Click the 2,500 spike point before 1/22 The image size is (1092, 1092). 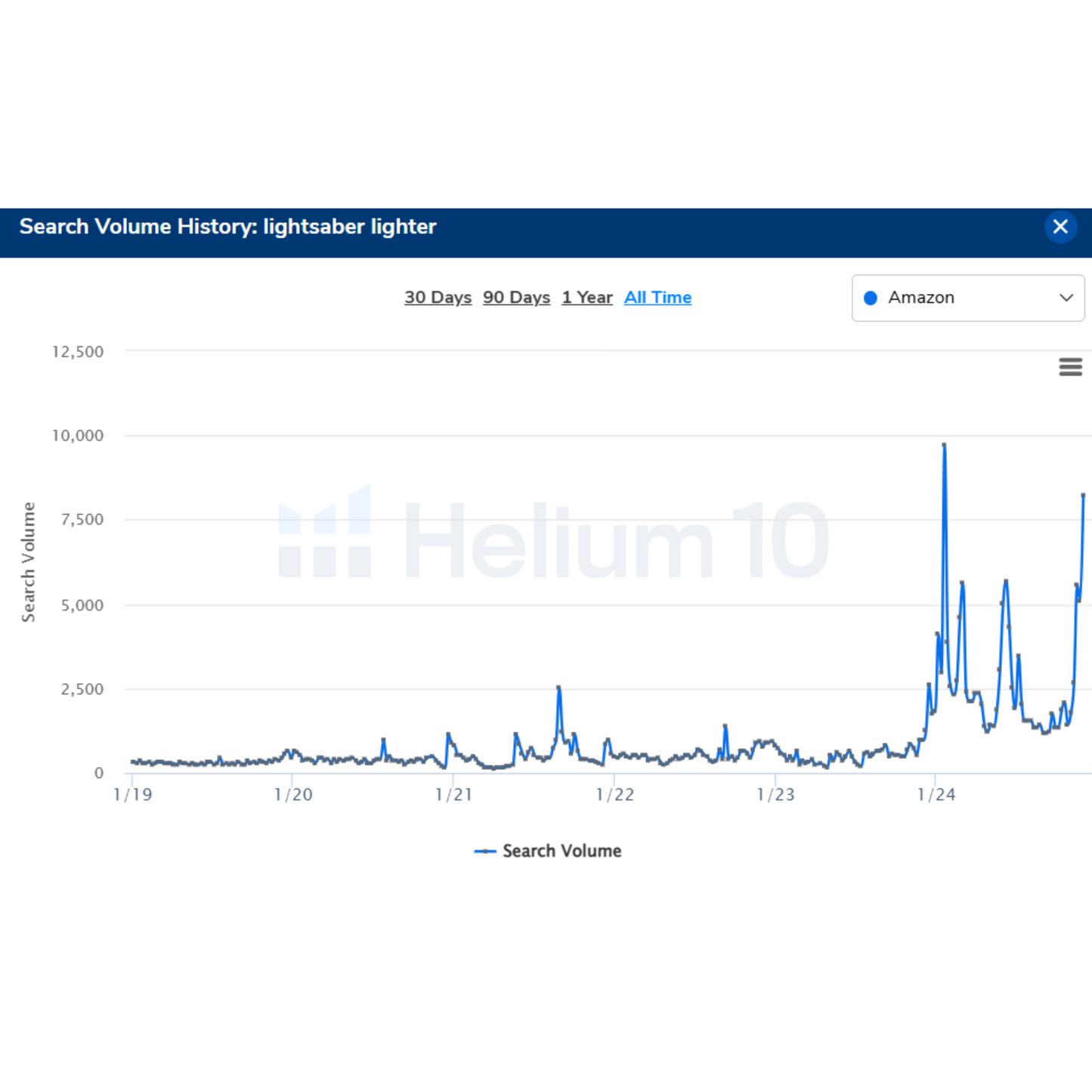pos(558,687)
